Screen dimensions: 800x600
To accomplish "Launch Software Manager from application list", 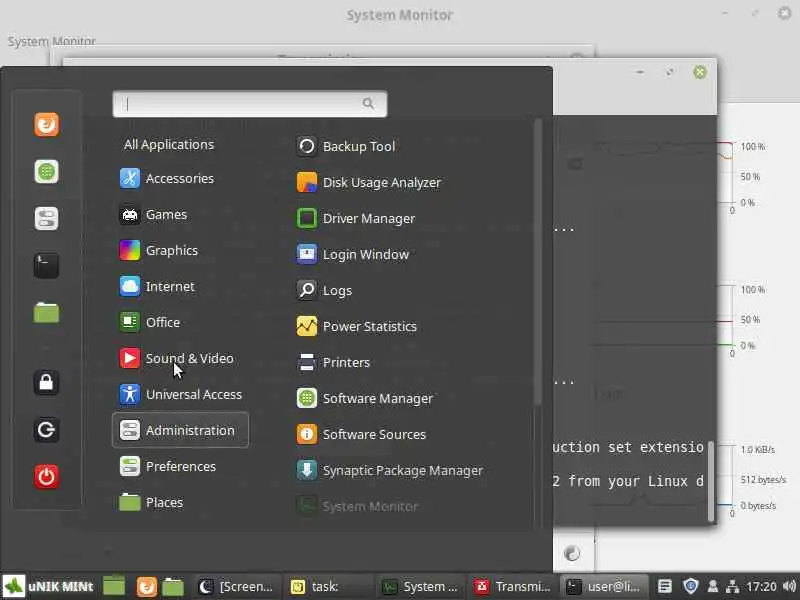I will (365, 398).
